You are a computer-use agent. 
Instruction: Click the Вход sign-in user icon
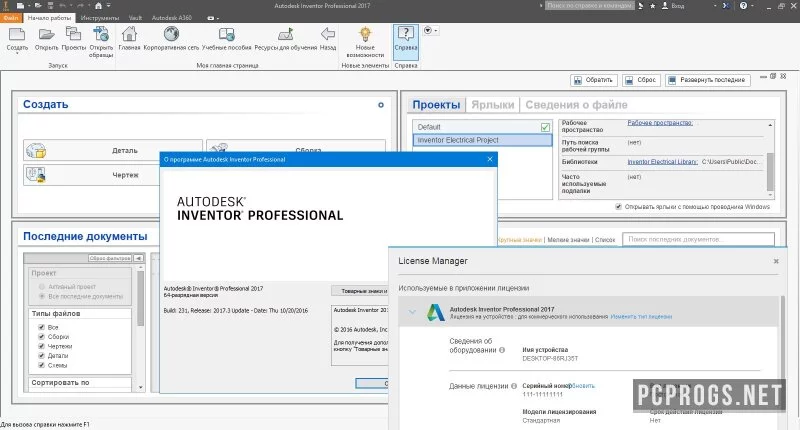[x=665, y=6]
